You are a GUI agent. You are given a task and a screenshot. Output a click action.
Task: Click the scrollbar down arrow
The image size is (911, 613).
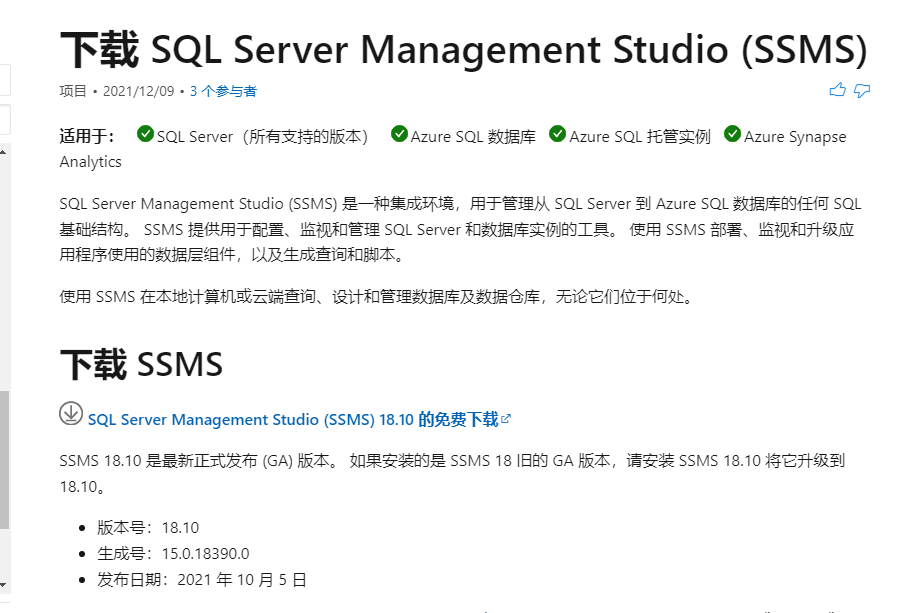[3, 585]
